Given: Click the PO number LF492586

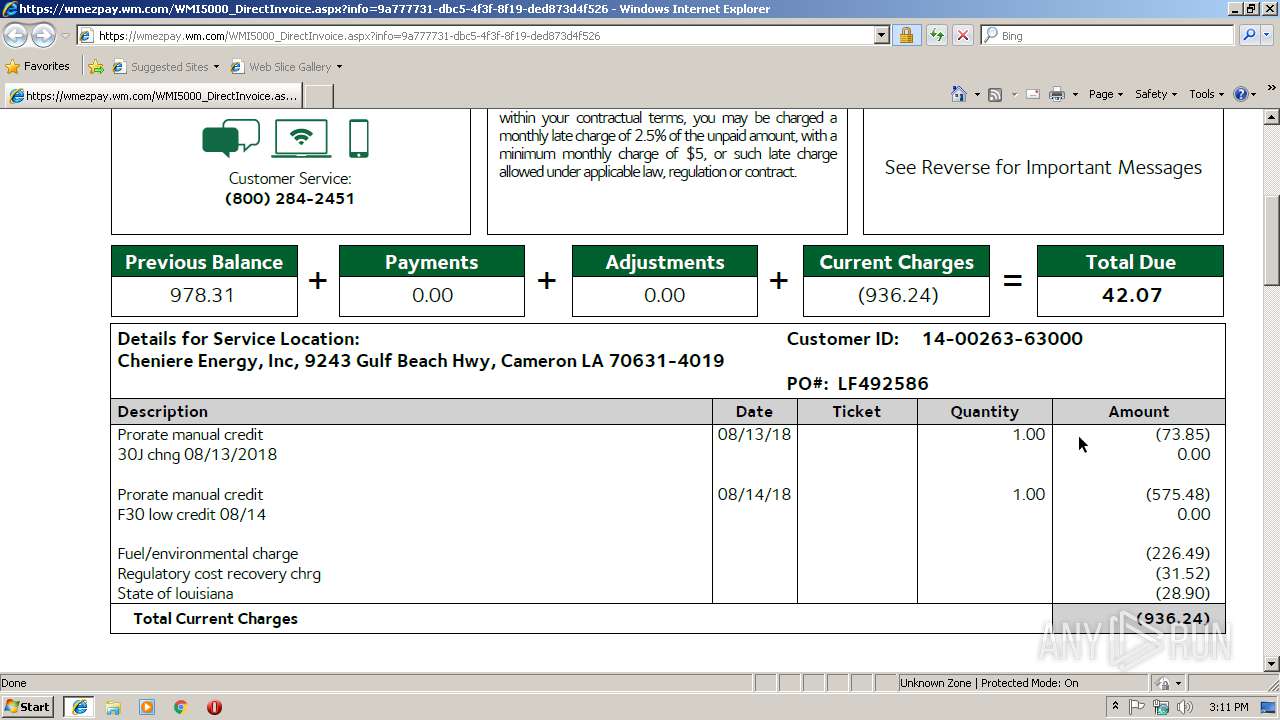Looking at the screenshot, I should coord(883,384).
